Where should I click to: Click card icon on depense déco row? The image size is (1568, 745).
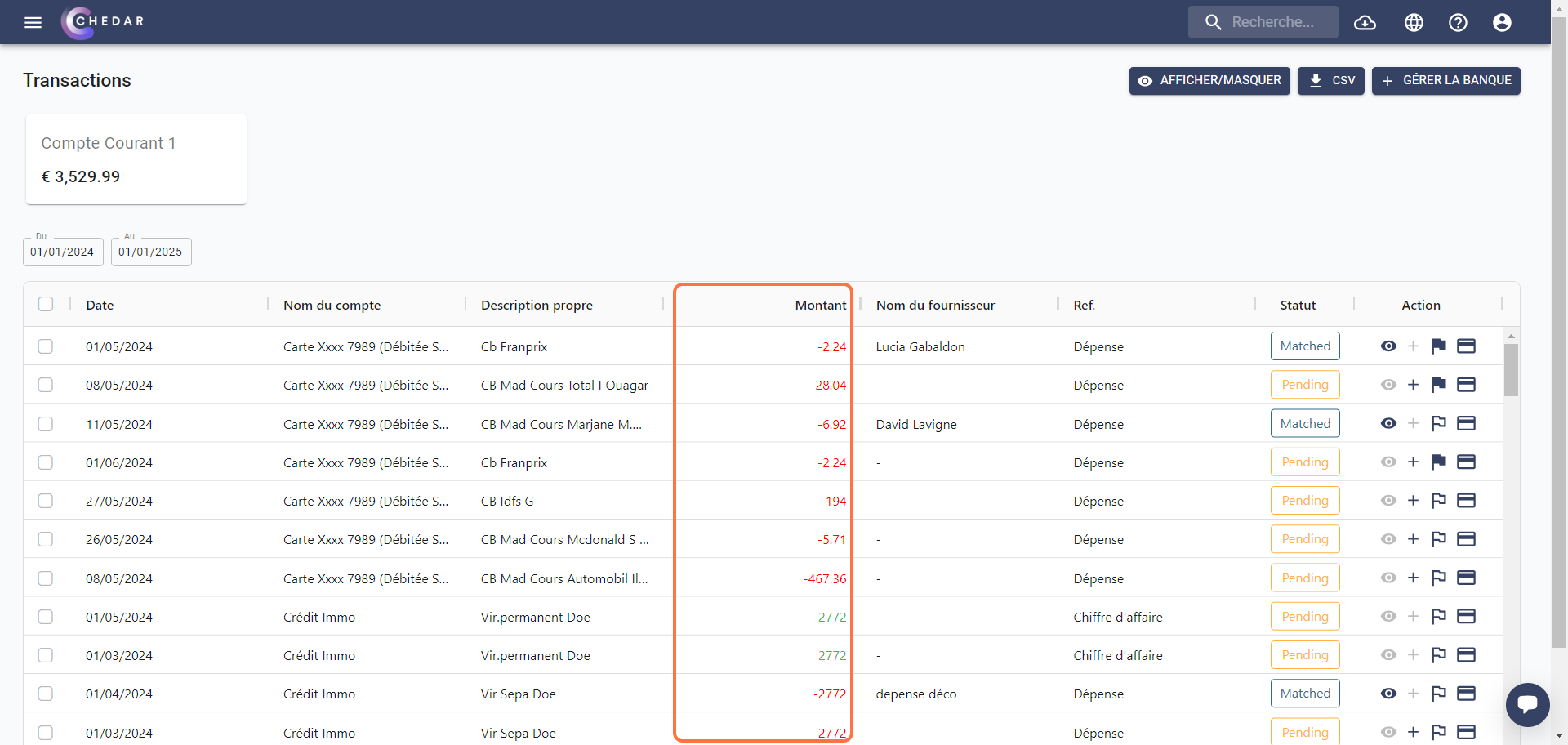(x=1467, y=694)
